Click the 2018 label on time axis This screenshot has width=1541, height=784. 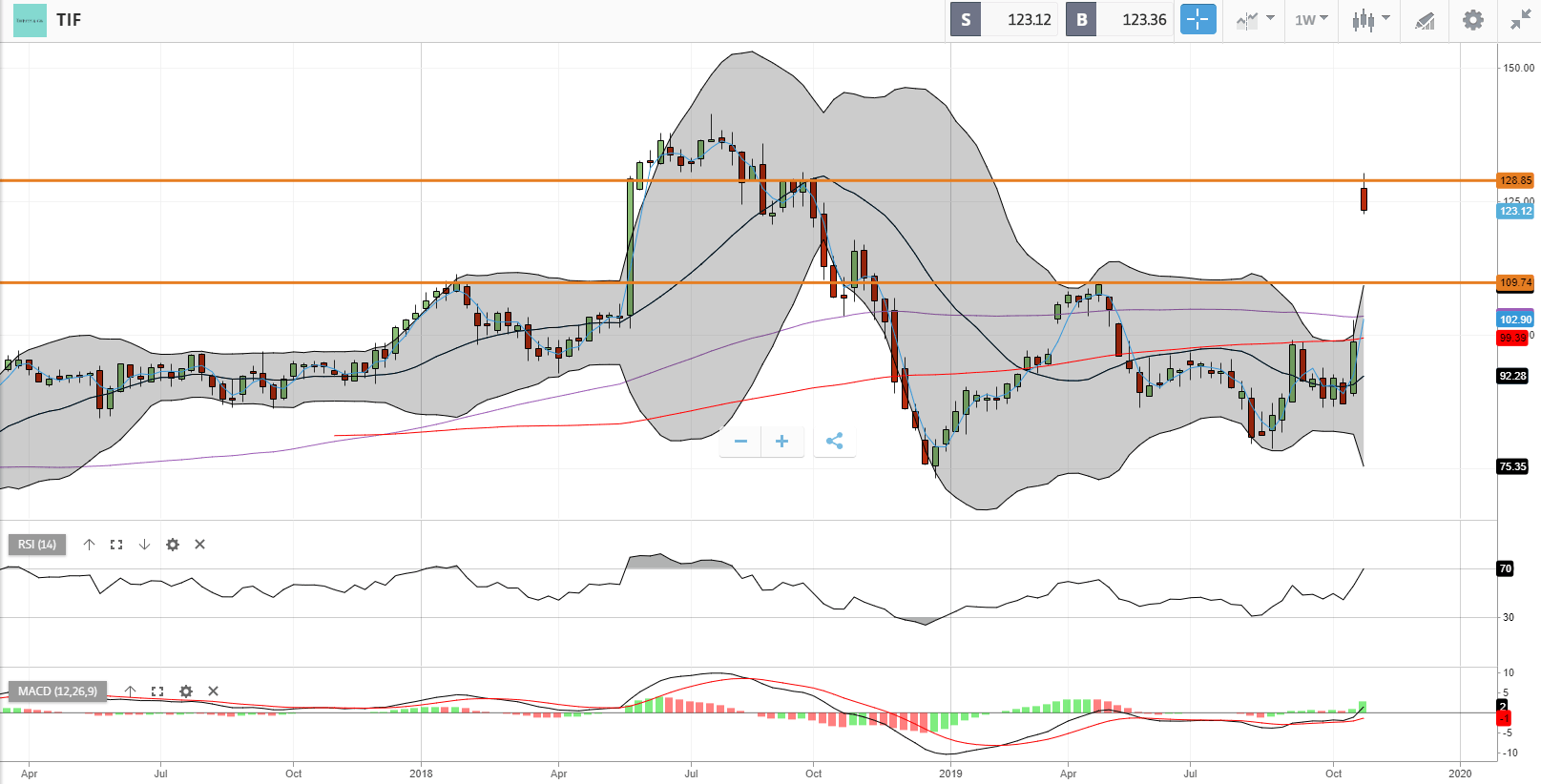click(x=421, y=774)
